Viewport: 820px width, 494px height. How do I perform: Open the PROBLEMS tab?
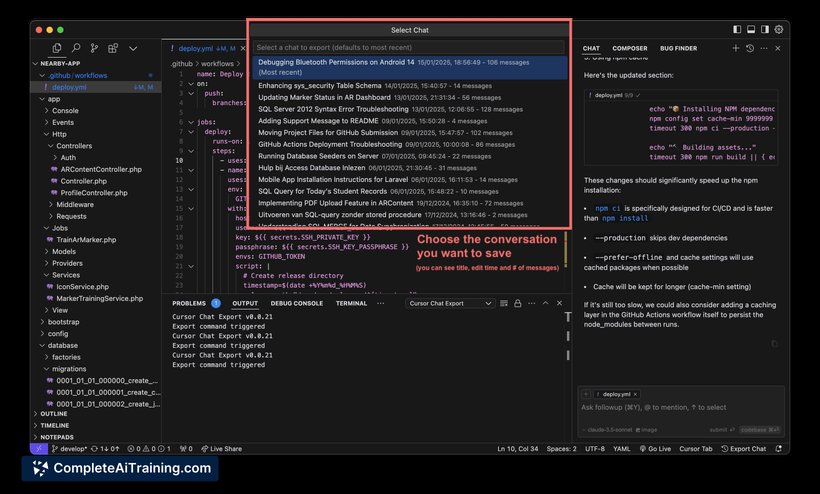click(x=189, y=303)
